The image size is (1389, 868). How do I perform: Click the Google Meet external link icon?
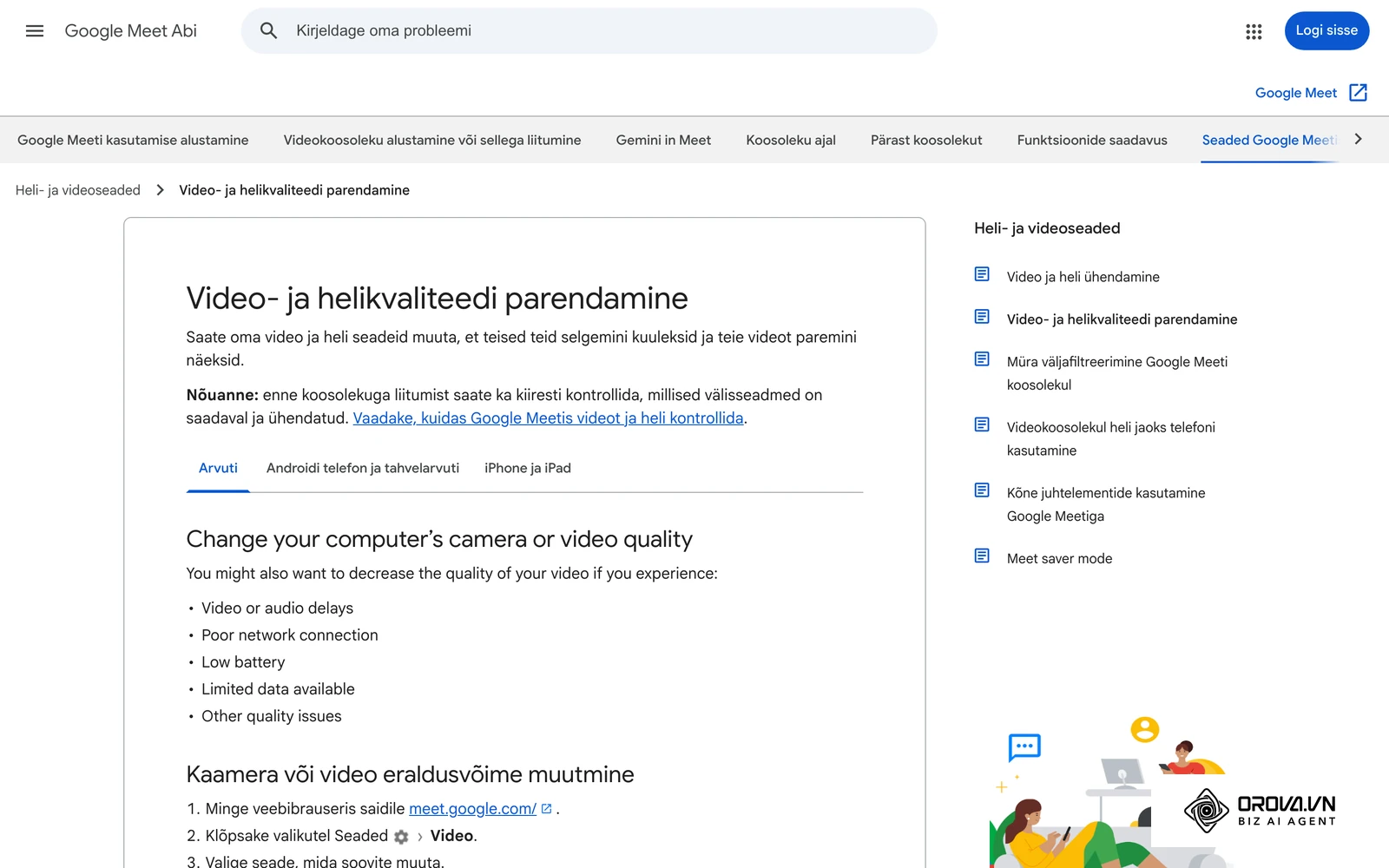click(x=1359, y=93)
